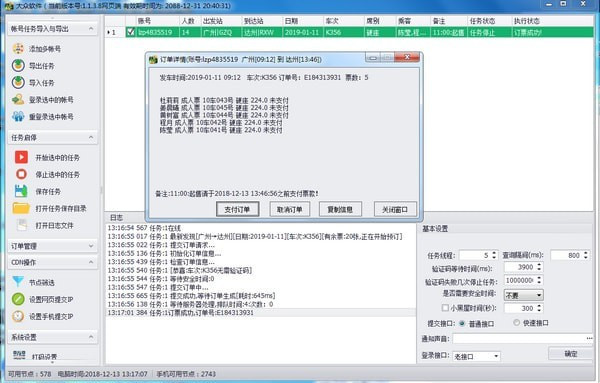Open the task save folder icon

(x=21, y=208)
